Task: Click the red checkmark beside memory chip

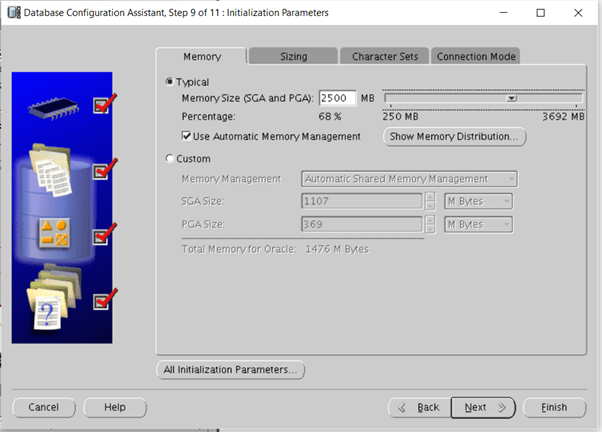Action: point(104,103)
